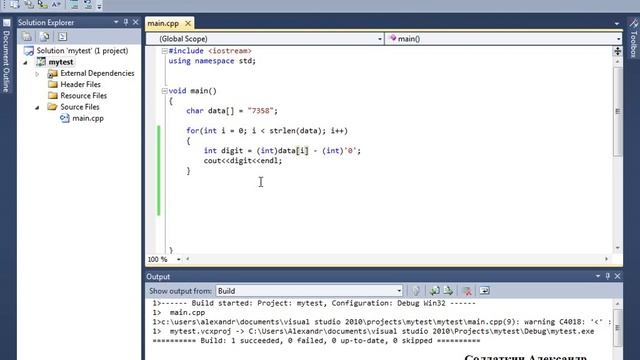
Task: Expand the External Dependencies node
Action: pos(37,74)
